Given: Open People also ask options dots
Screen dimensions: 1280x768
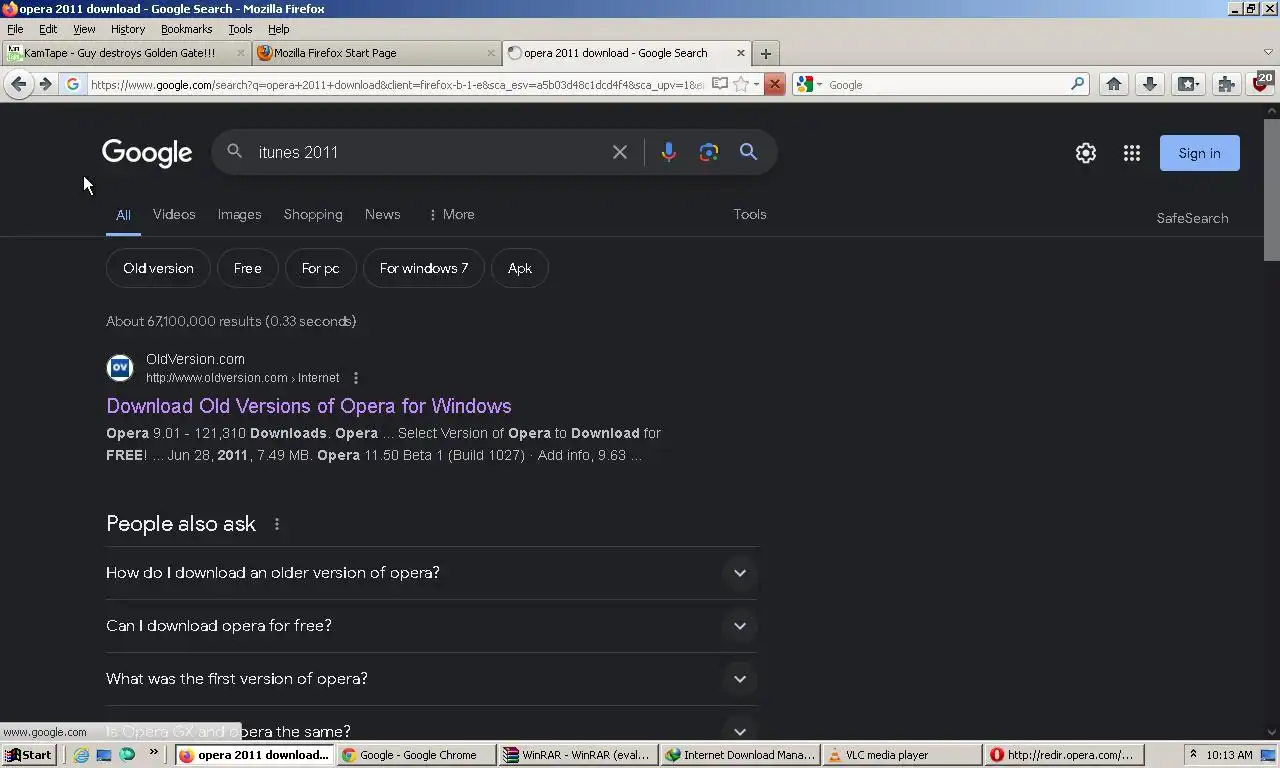Looking at the screenshot, I should 277,524.
